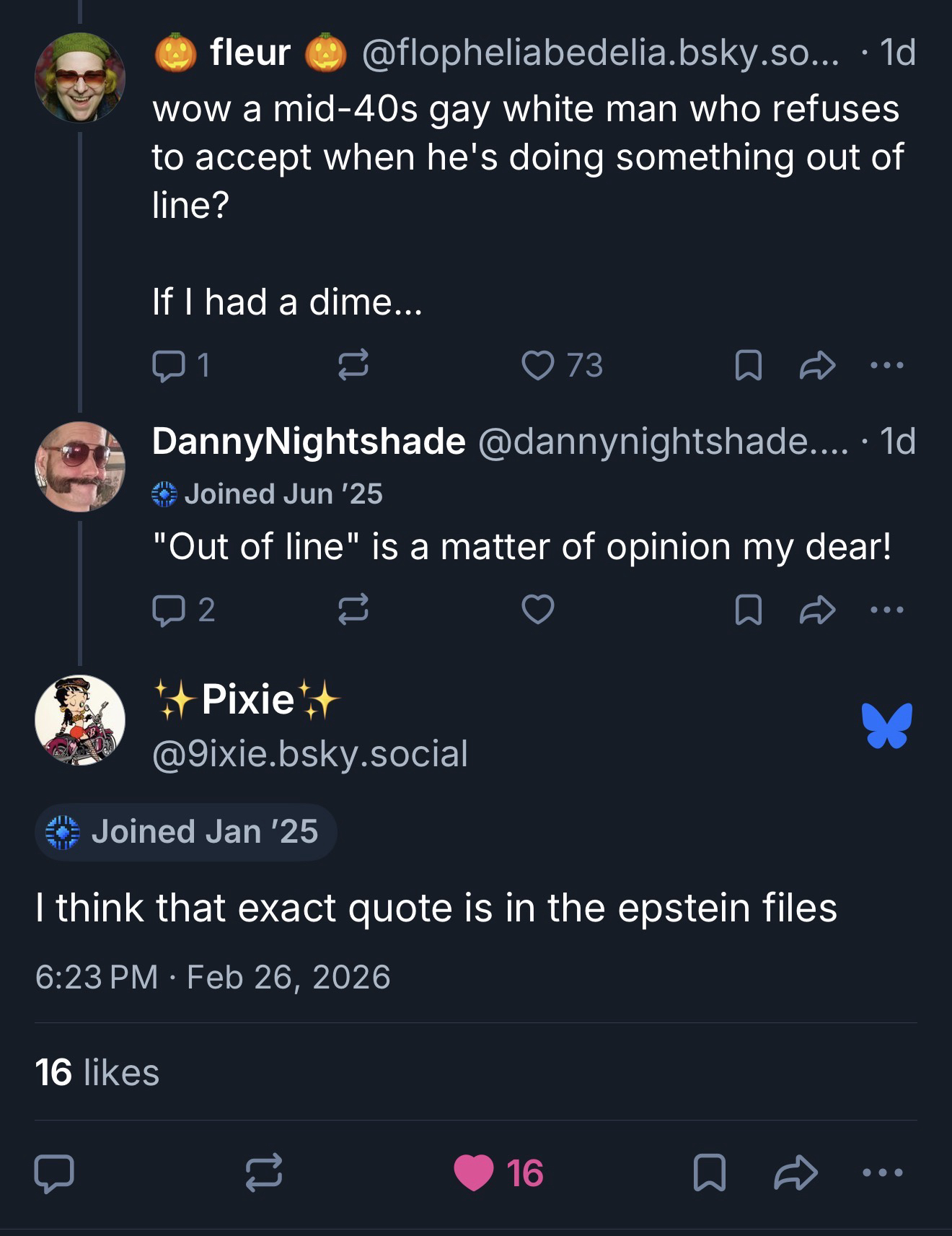
Task: Bookmark DannyNightshade's reply
Action: [x=748, y=610]
